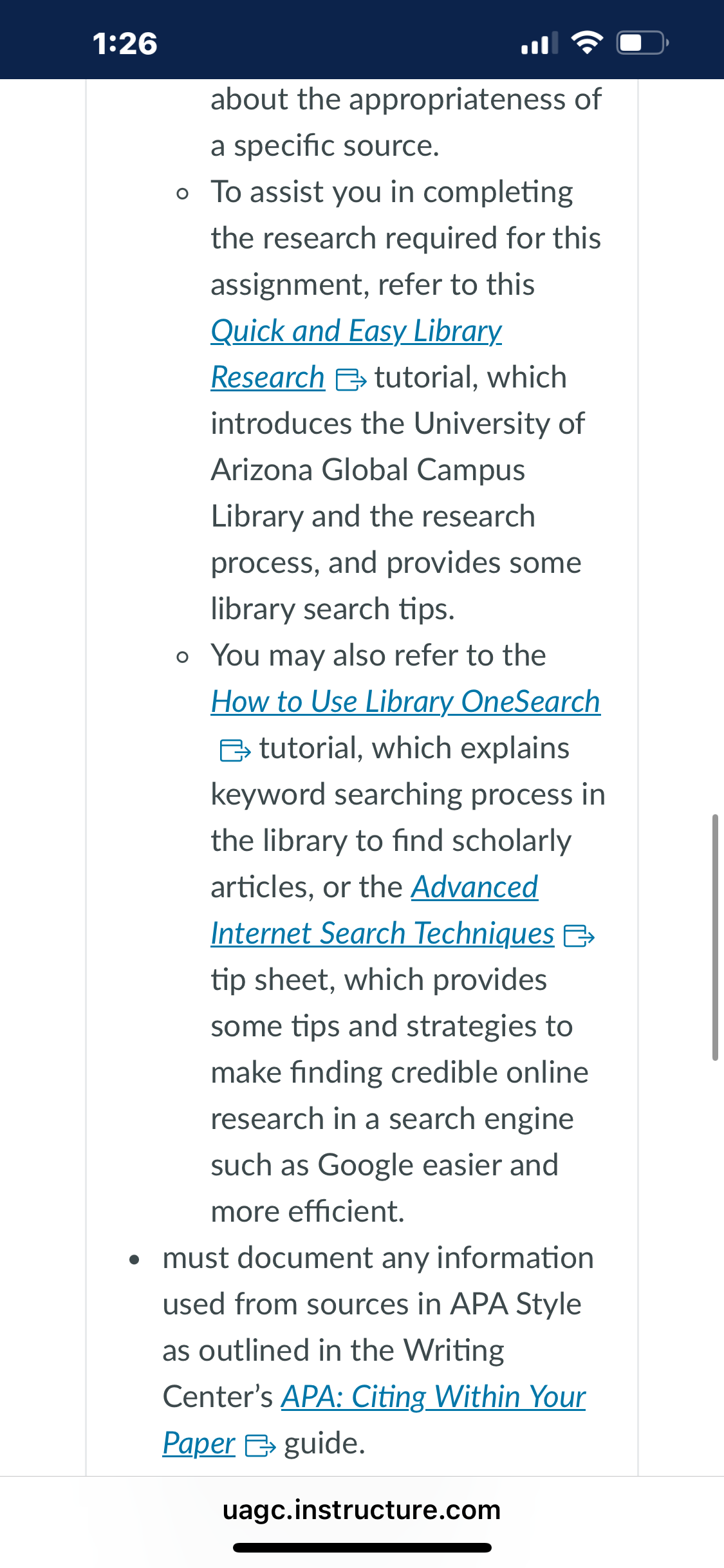
Task: Tap external link icon after Paper
Action: 260,1446
